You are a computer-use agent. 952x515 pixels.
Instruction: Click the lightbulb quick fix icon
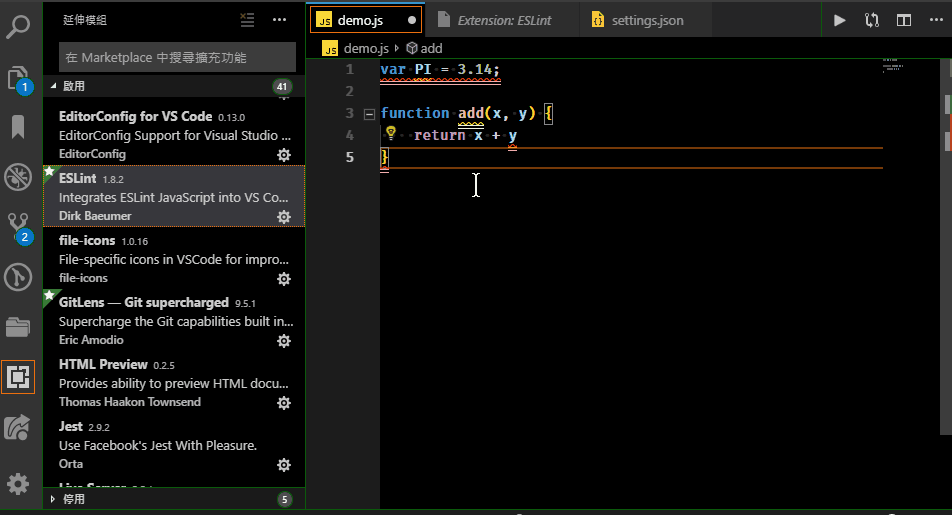tap(391, 133)
